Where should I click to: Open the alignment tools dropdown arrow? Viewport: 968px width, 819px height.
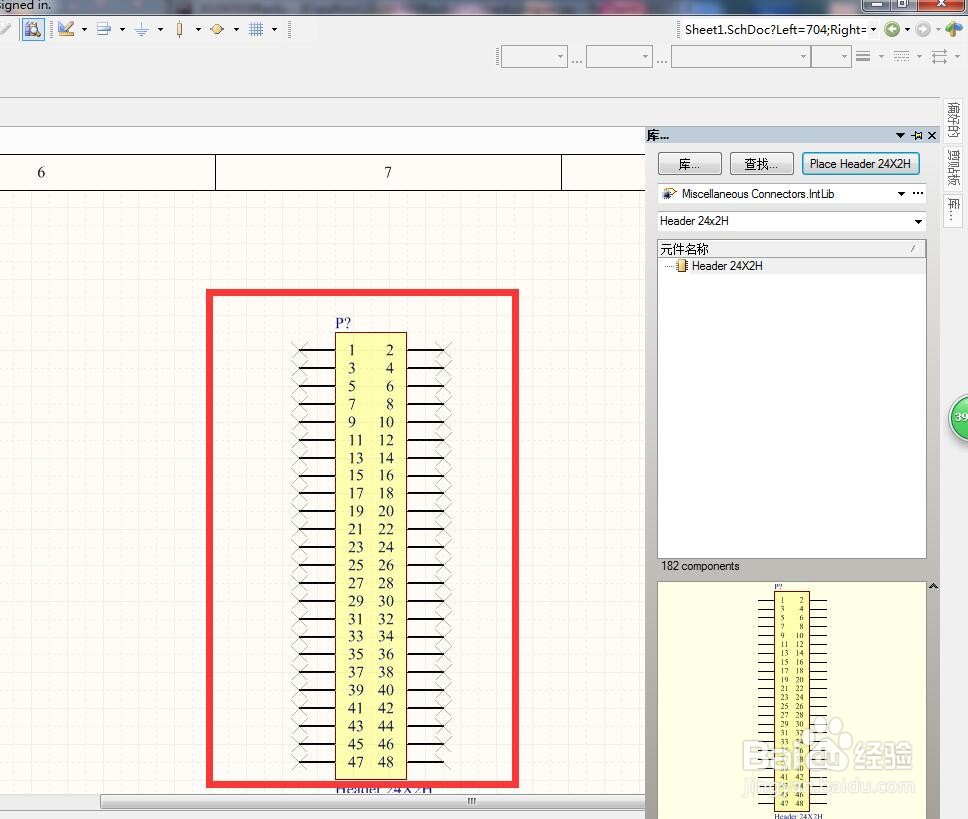point(122,29)
